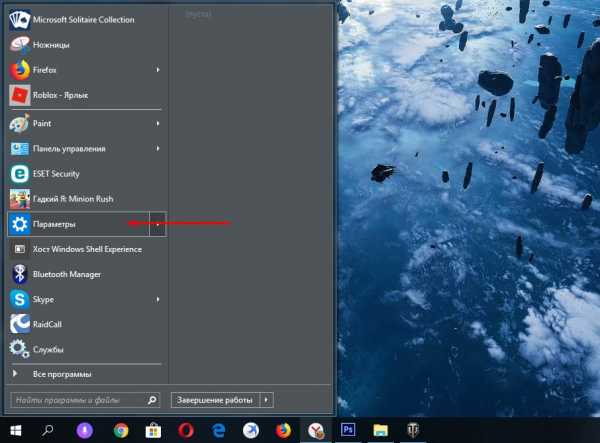
Task: Launch Firefox from the taskbar
Action: coord(283,431)
